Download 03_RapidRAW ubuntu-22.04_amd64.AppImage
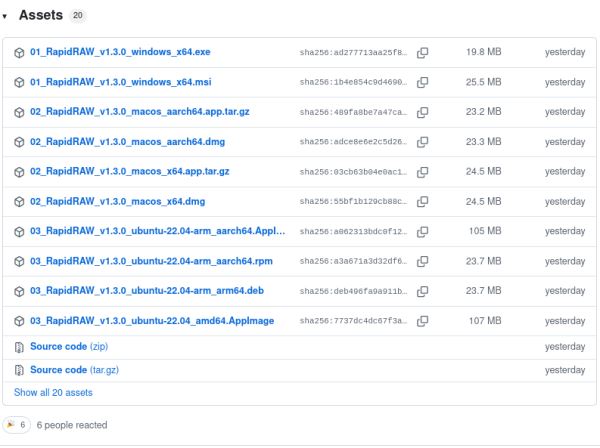The image size is (600, 448). 152,321
